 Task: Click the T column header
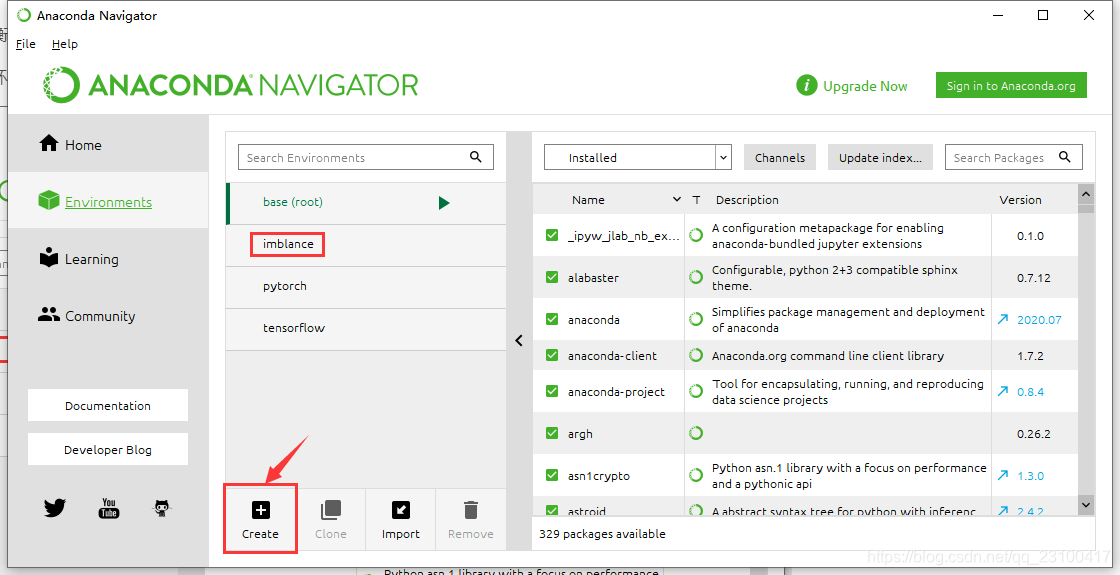coord(696,200)
